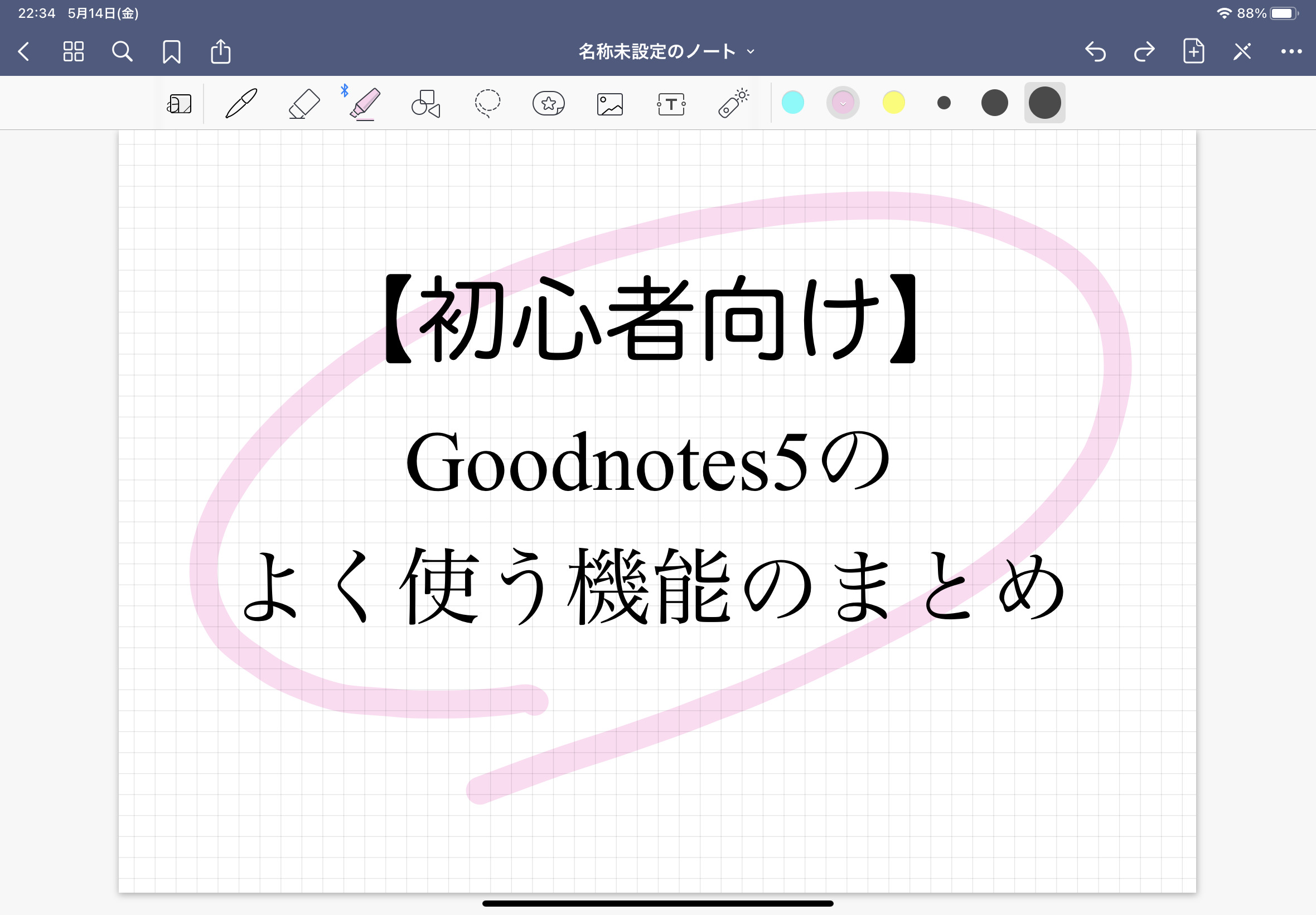Add a new page
The image size is (1316, 915).
[x=1193, y=51]
